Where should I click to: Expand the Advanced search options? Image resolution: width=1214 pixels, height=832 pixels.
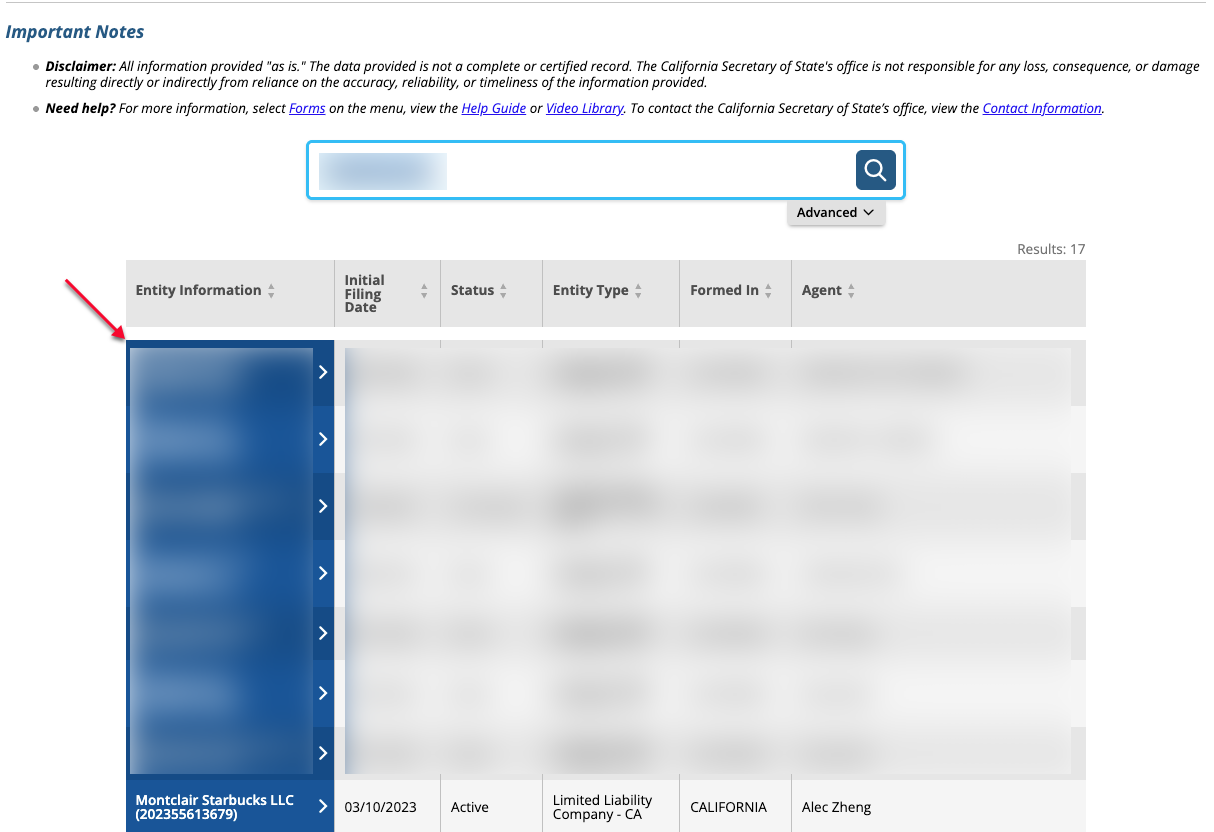pyautogui.click(x=835, y=212)
